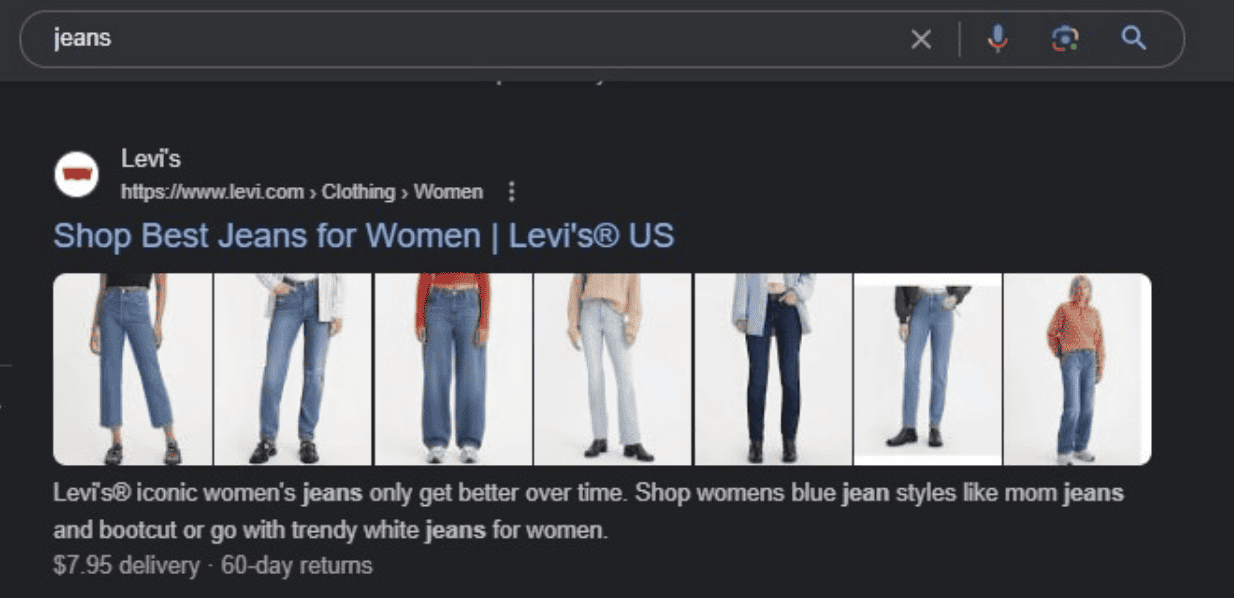This screenshot has width=1234, height=598.
Task: Select second thumbnail with white cardigan model
Action: [293, 369]
